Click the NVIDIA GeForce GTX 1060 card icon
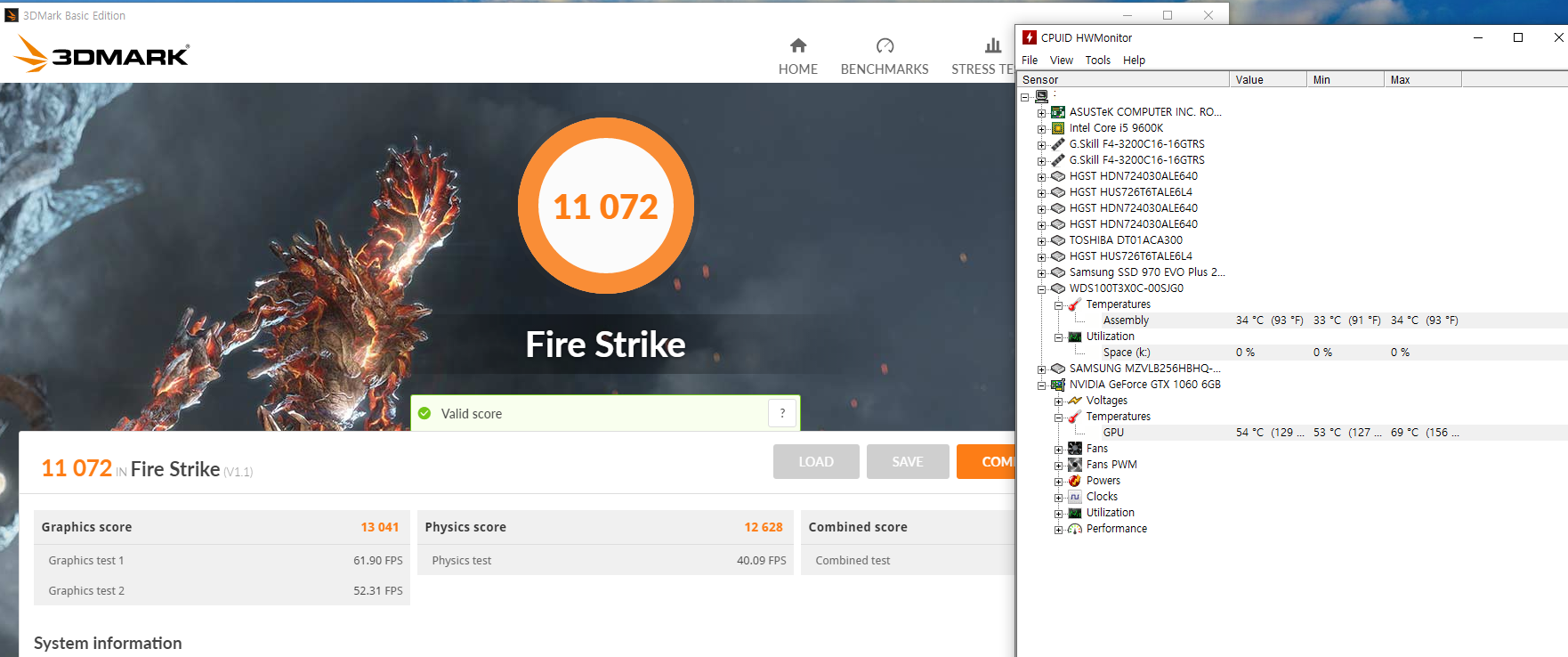 1058,385
